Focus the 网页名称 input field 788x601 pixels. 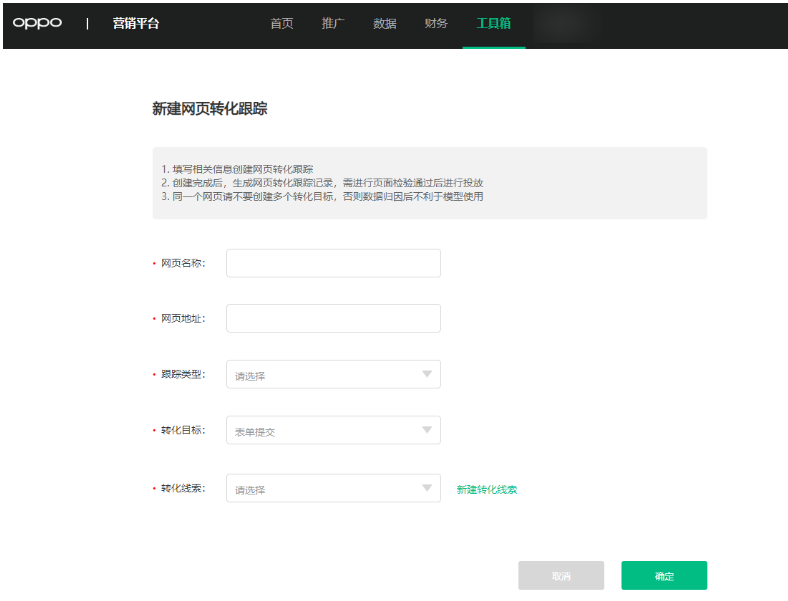(333, 263)
